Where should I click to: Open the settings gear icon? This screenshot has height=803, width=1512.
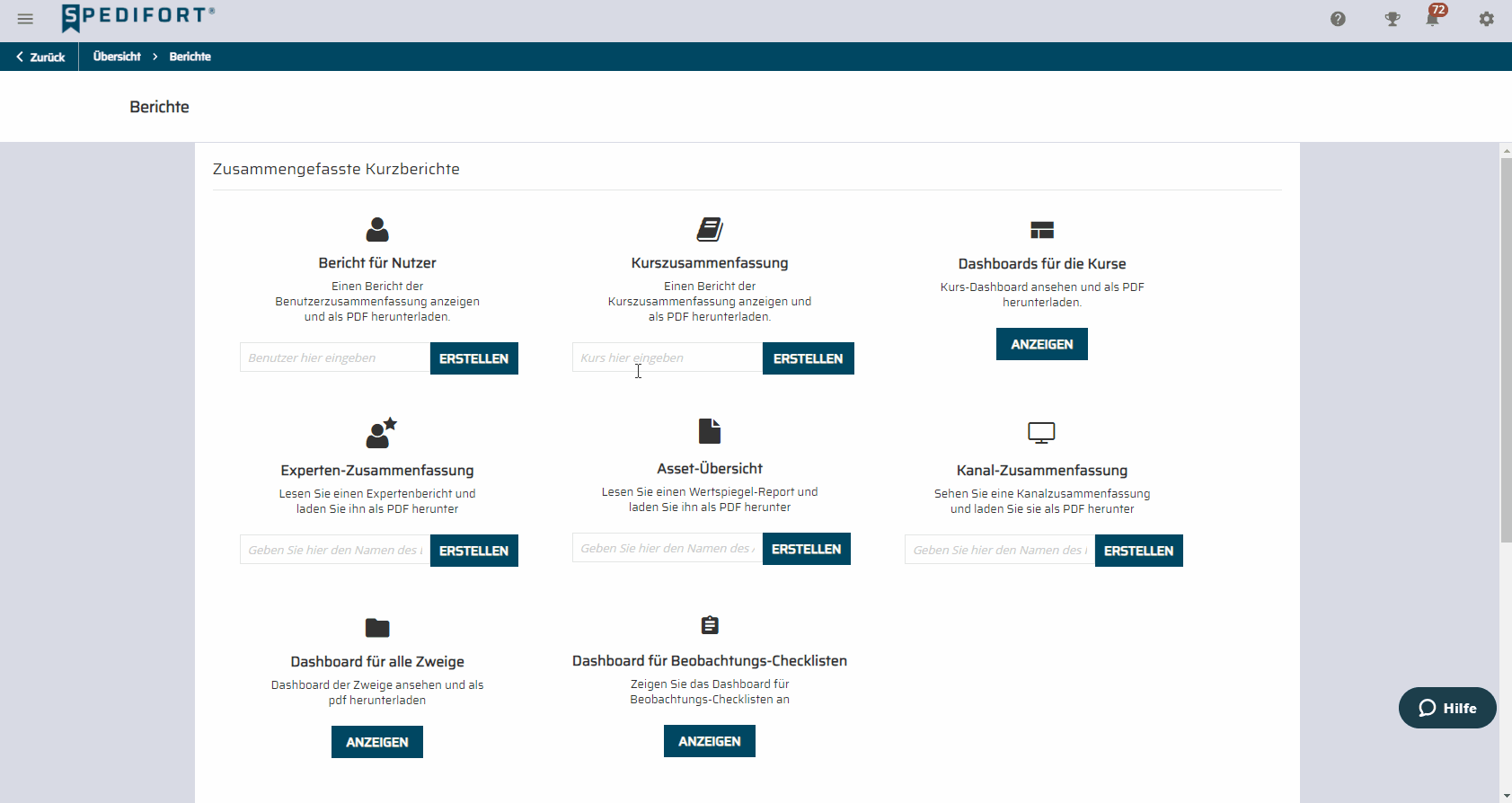point(1487,19)
